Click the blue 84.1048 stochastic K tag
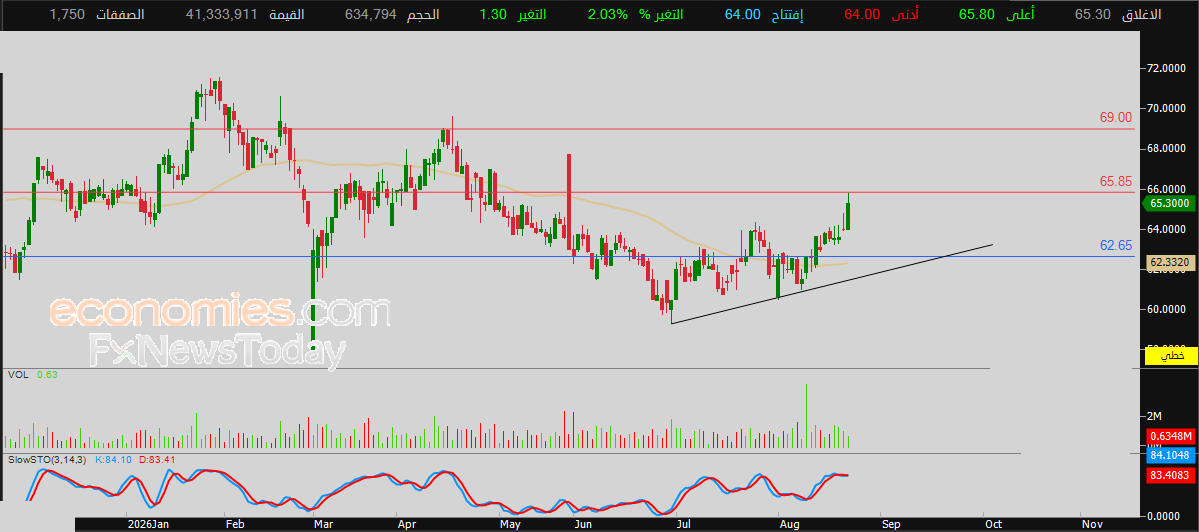1199x532 pixels. click(1171, 456)
